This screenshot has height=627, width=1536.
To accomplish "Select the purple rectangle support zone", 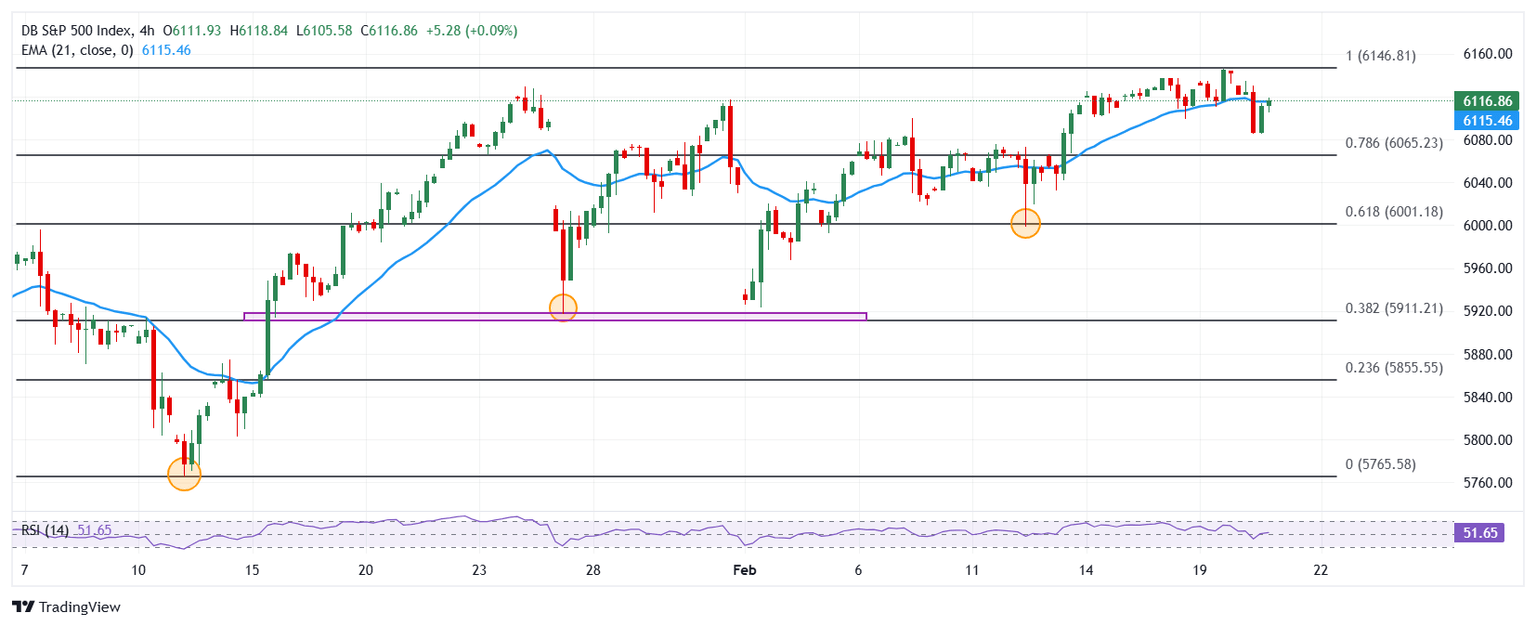I will pos(555,316).
